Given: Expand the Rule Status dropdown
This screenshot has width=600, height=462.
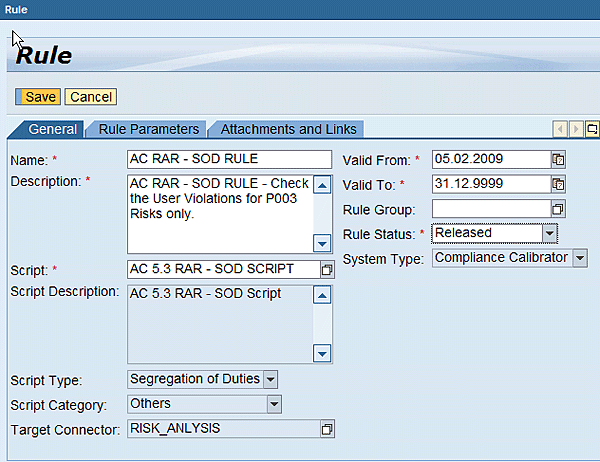Looking at the screenshot, I should [549, 233].
